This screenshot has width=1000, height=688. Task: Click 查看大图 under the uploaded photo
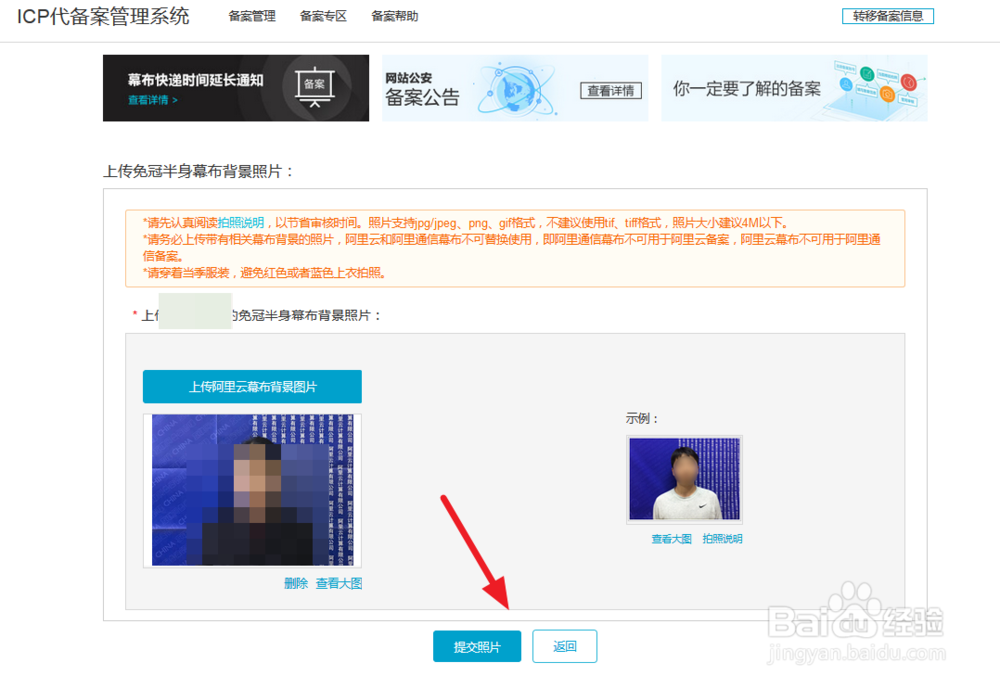pos(339,583)
